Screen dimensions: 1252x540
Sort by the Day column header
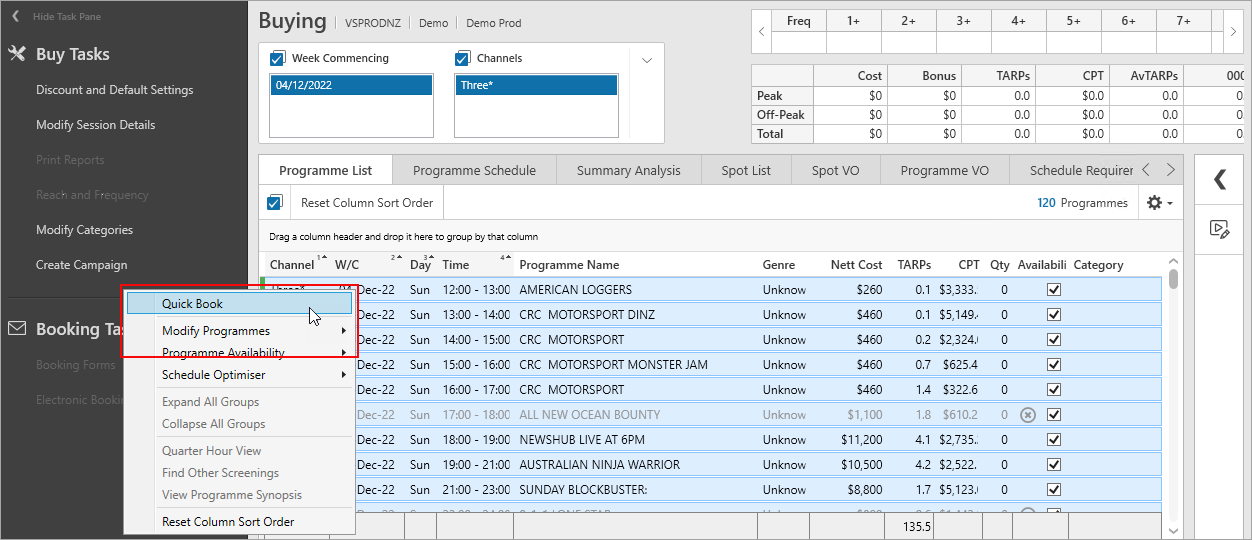click(x=420, y=265)
